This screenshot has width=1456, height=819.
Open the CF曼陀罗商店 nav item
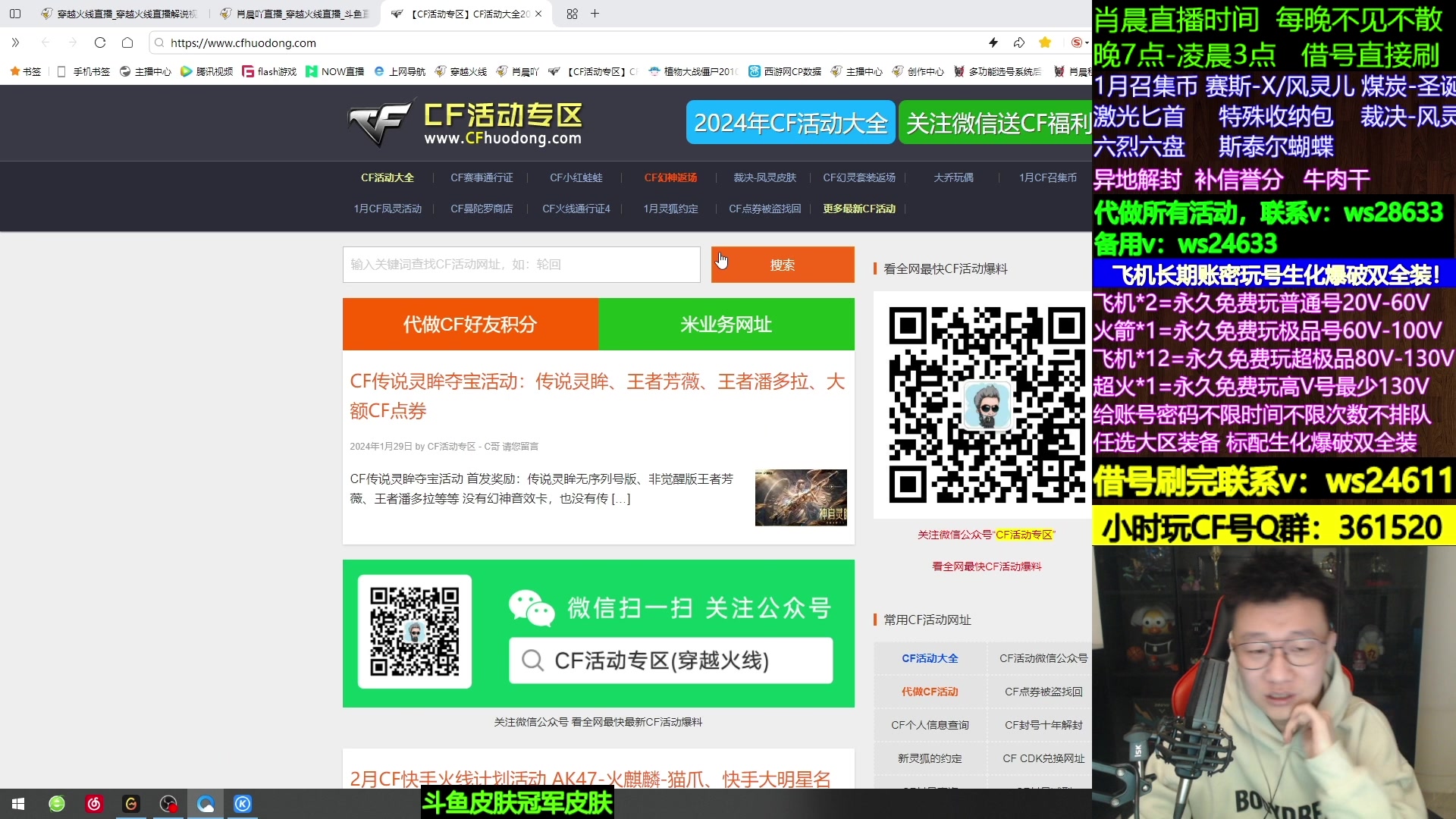coord(482,209)
